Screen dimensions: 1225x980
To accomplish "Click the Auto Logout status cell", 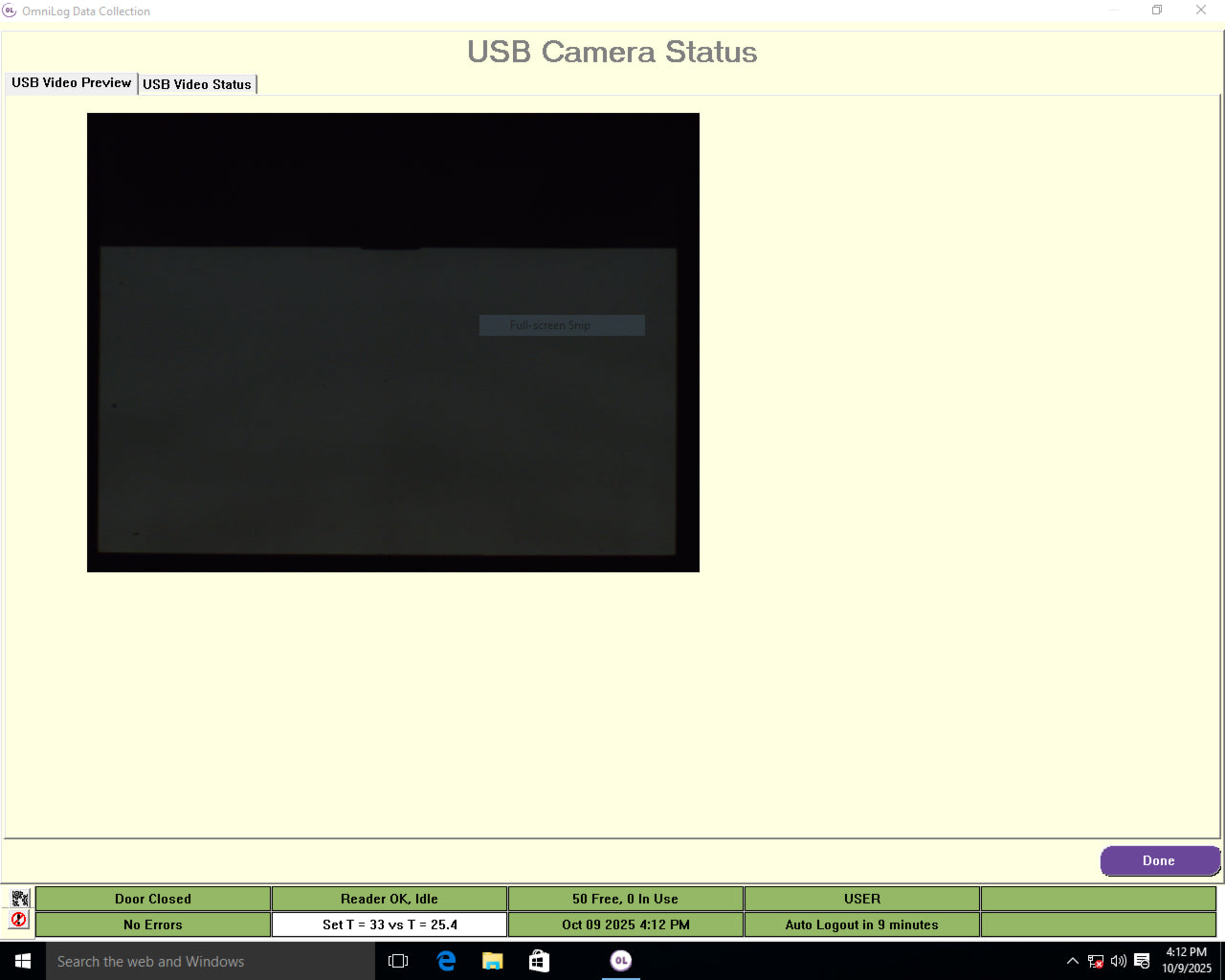I will (861, 924).
